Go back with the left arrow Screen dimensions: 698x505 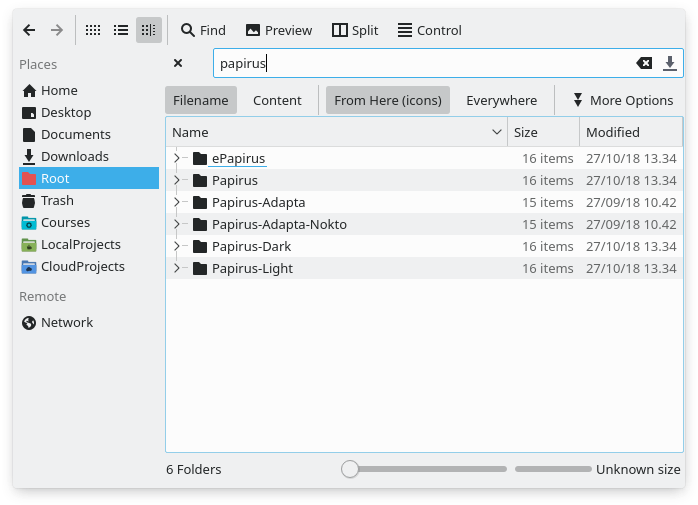coord(29,30)
